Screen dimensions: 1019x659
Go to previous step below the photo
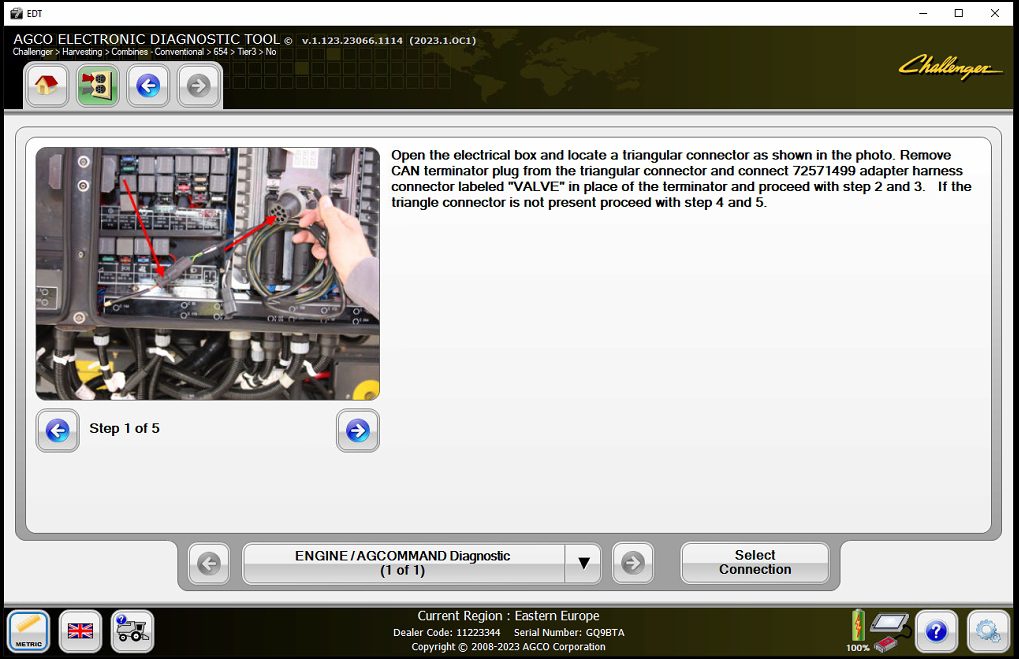coord(58,430)
